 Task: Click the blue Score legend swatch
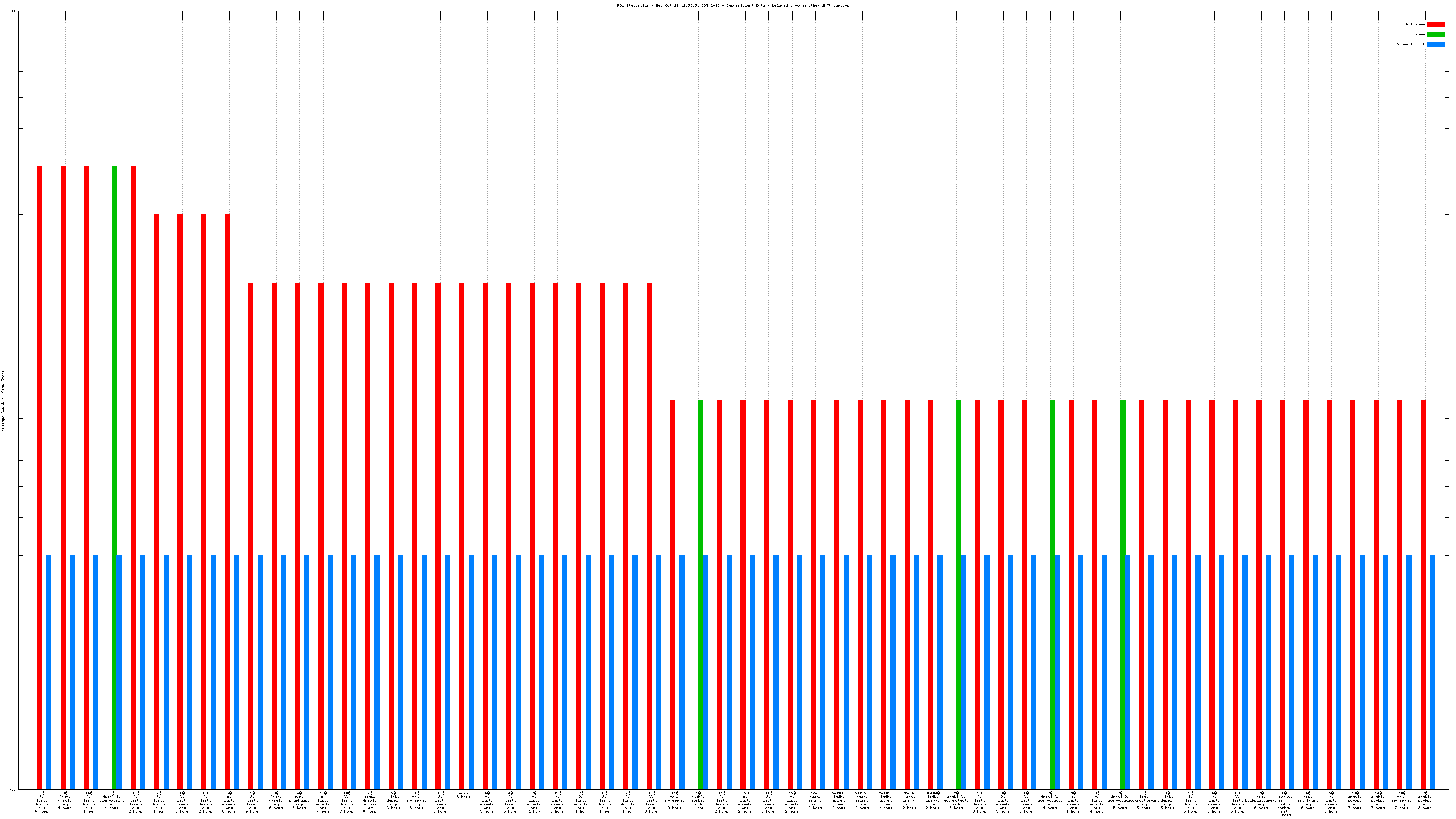click(1435, 44)
